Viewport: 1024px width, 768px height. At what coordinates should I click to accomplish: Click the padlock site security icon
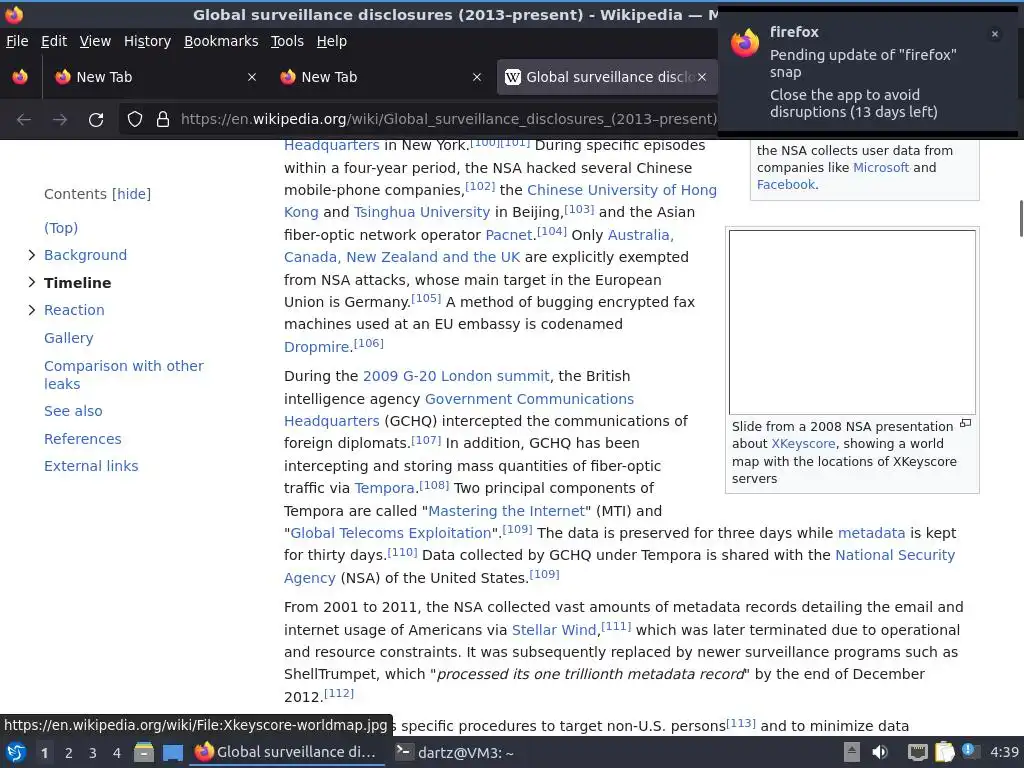(x=163, y=120)
